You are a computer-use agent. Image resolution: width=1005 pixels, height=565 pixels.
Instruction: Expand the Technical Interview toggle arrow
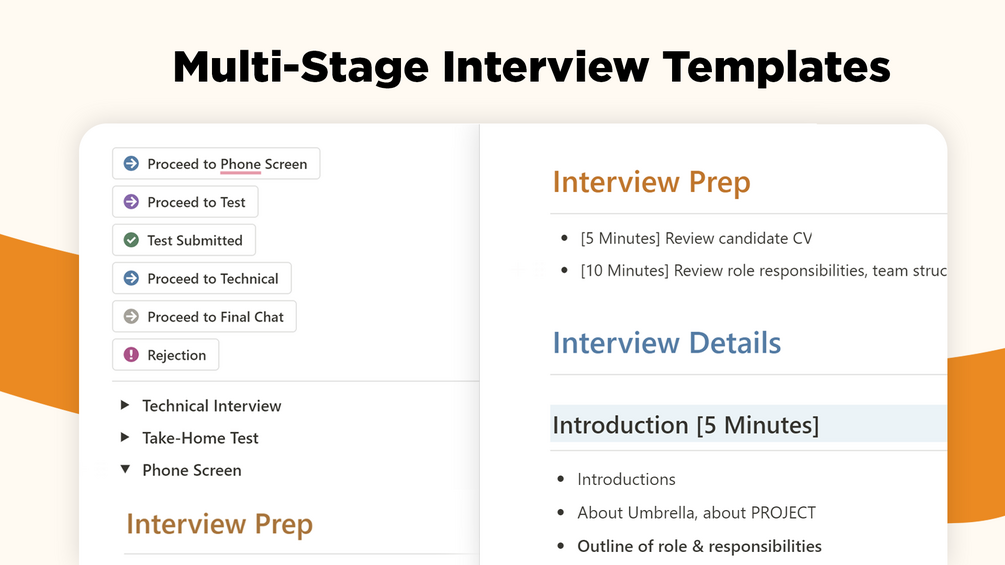click(125, 406)
